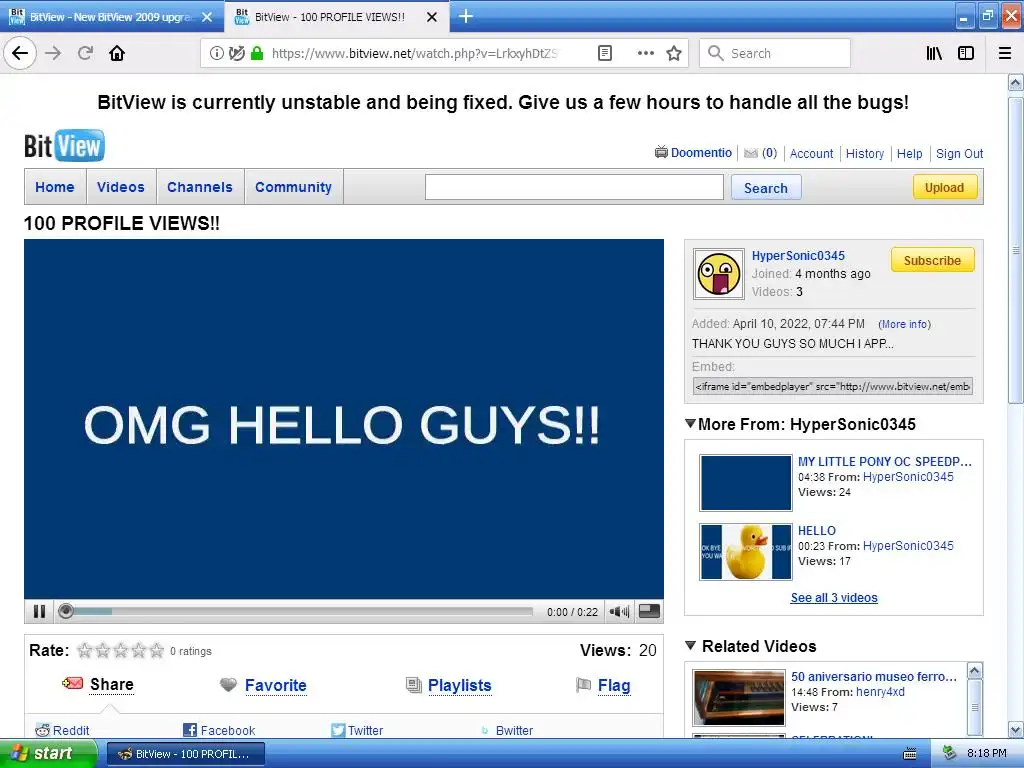Close the 100 PROFILE VIEWS tab
Image resolution: width=1024 pixels, height=768 pixels.
click(x=432, y=17)
